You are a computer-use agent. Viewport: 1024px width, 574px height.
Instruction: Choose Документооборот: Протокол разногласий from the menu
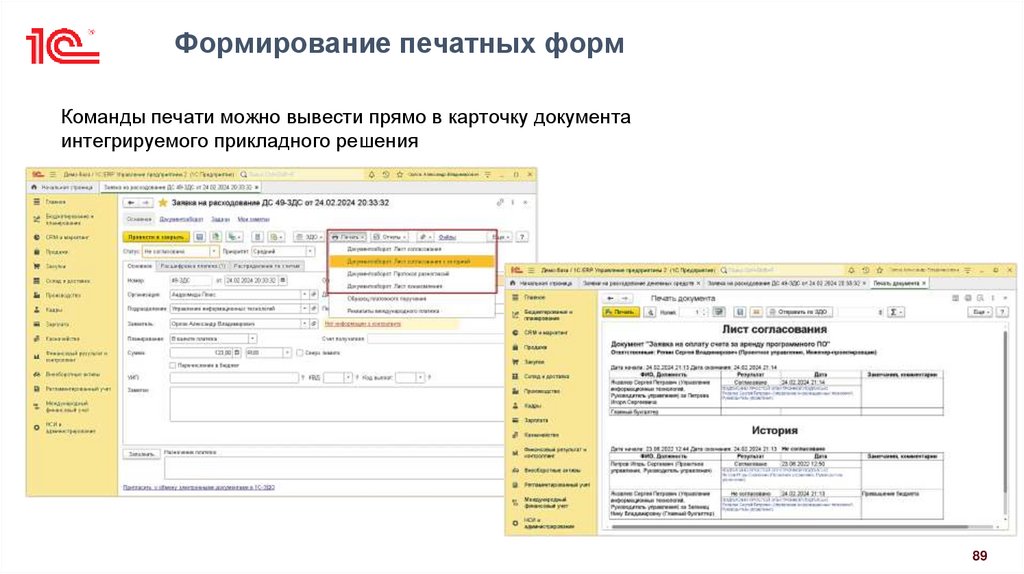tap(411, 274)
